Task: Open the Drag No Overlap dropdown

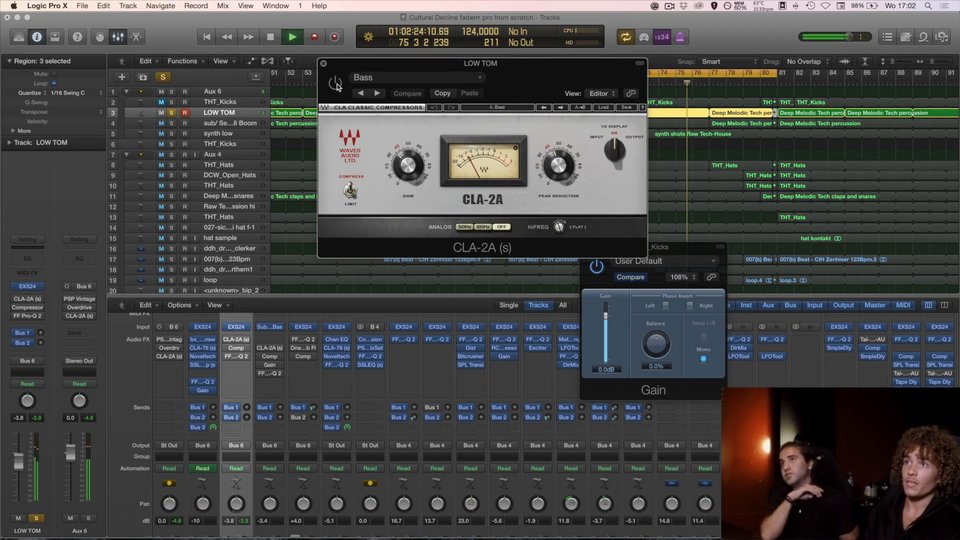Action: [x=807, y=62]
